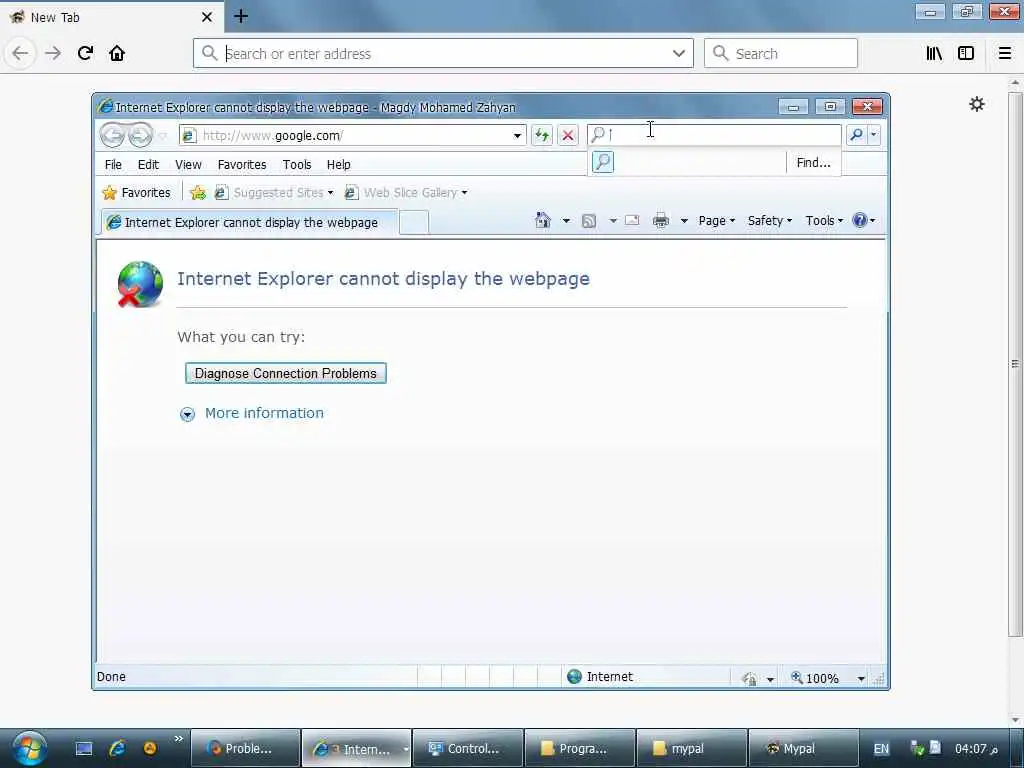The height and width of the screenshot is (768, 1024).
Task: Go to the home page icon in Firefox toolbar
Action: pos(117,53)
